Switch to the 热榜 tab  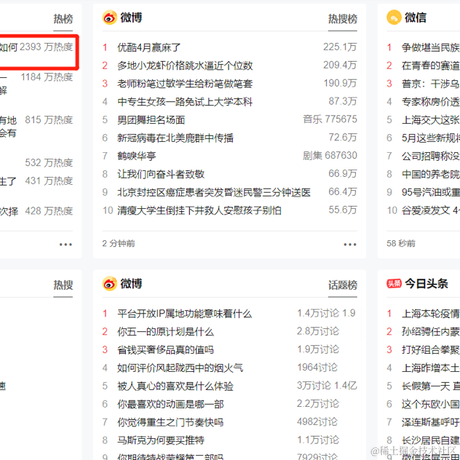pos(63,19)
